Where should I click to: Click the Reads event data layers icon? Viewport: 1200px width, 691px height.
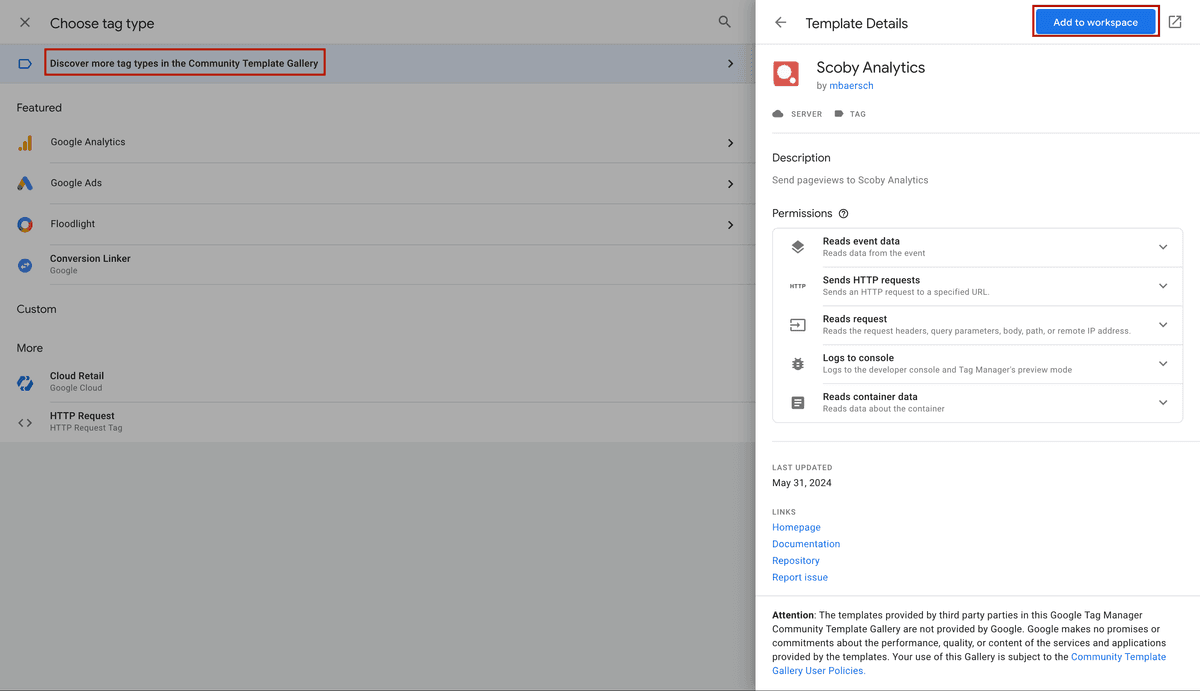(x=798, y=247)
